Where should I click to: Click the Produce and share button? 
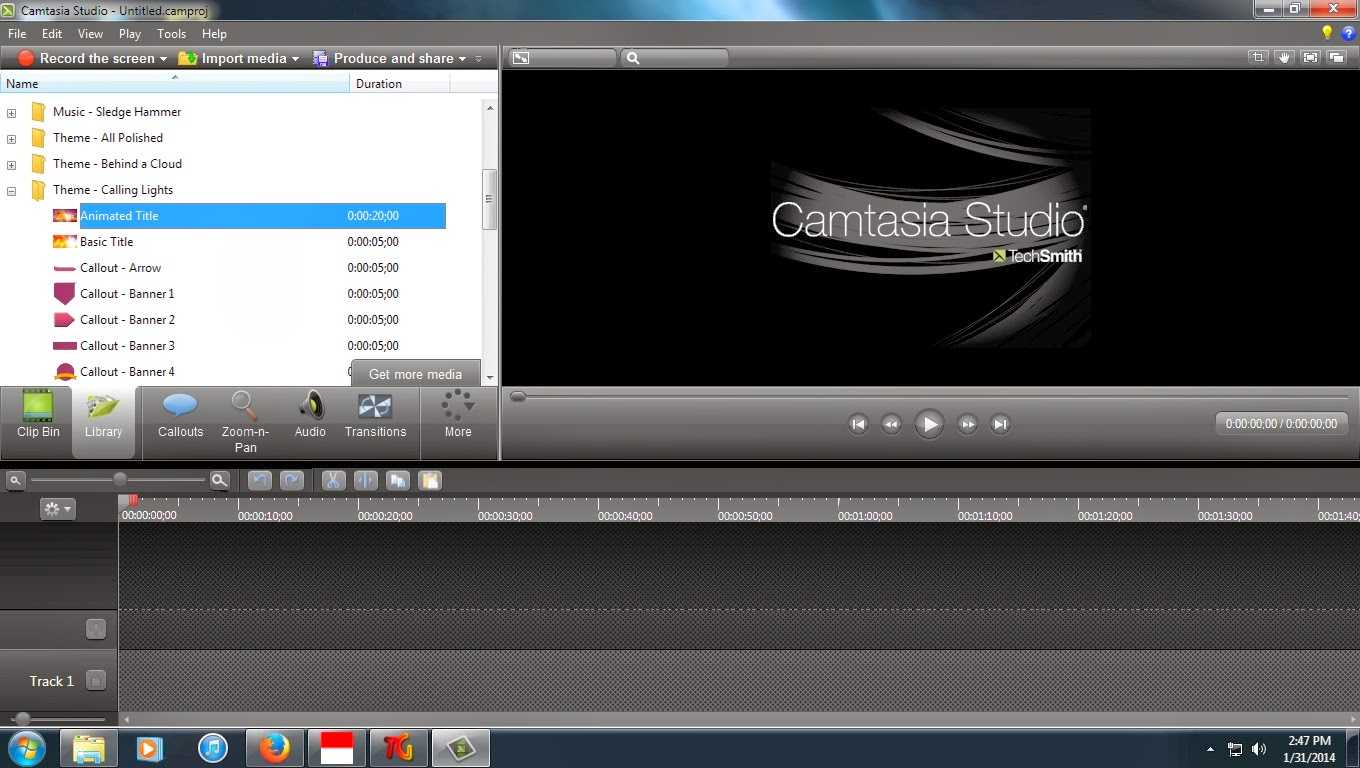(383, 59)
